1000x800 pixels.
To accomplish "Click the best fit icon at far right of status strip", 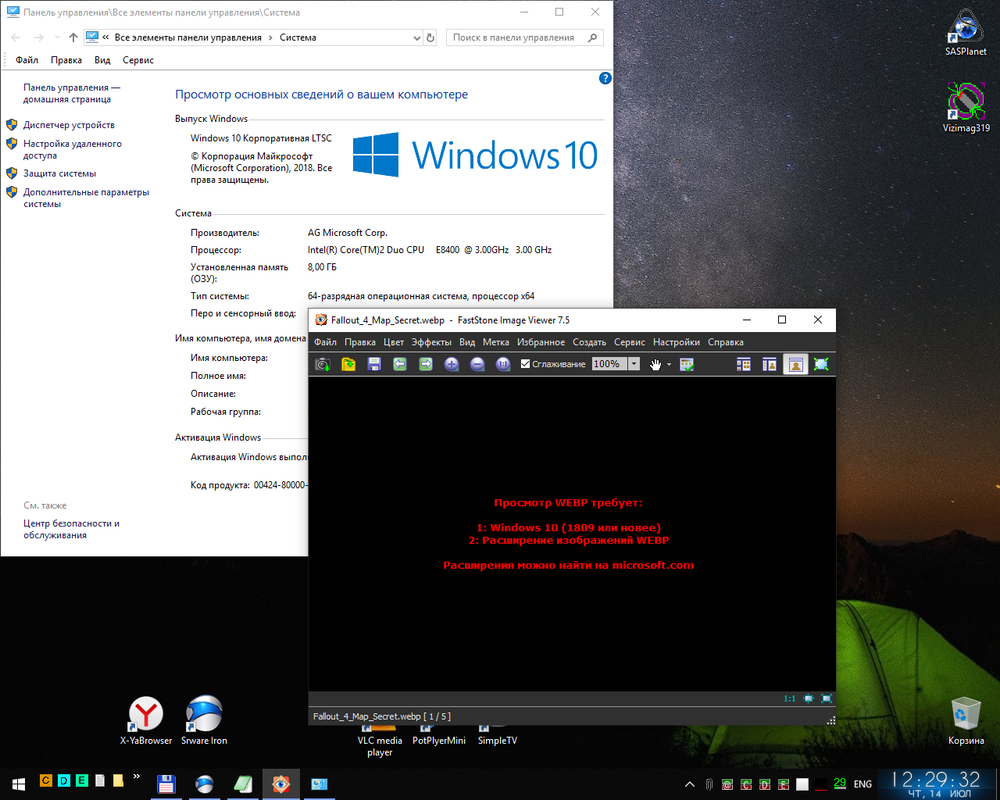I will click(827, 699).
